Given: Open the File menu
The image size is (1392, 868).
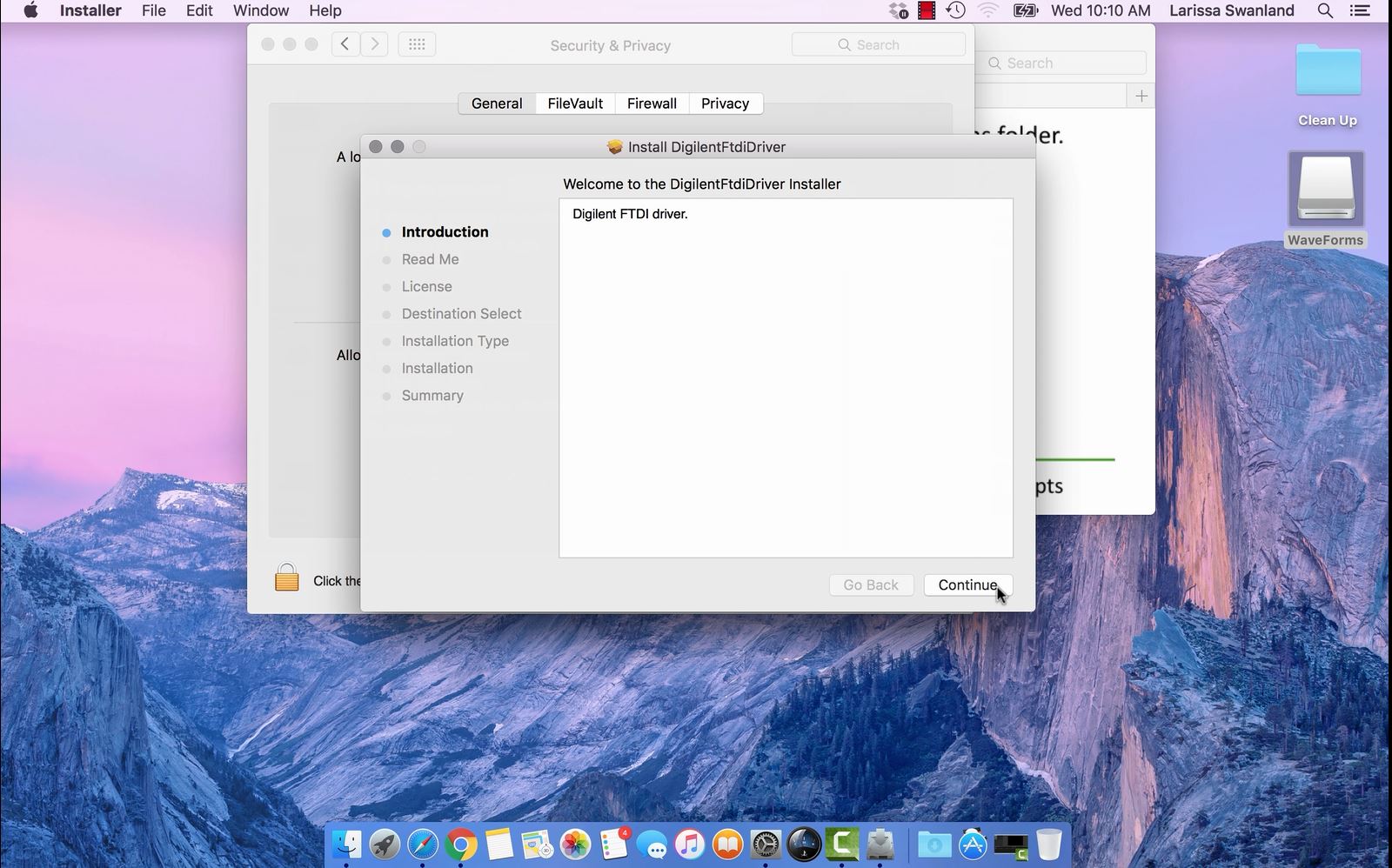Looking at the screenshot, I should tap(154, 10).
